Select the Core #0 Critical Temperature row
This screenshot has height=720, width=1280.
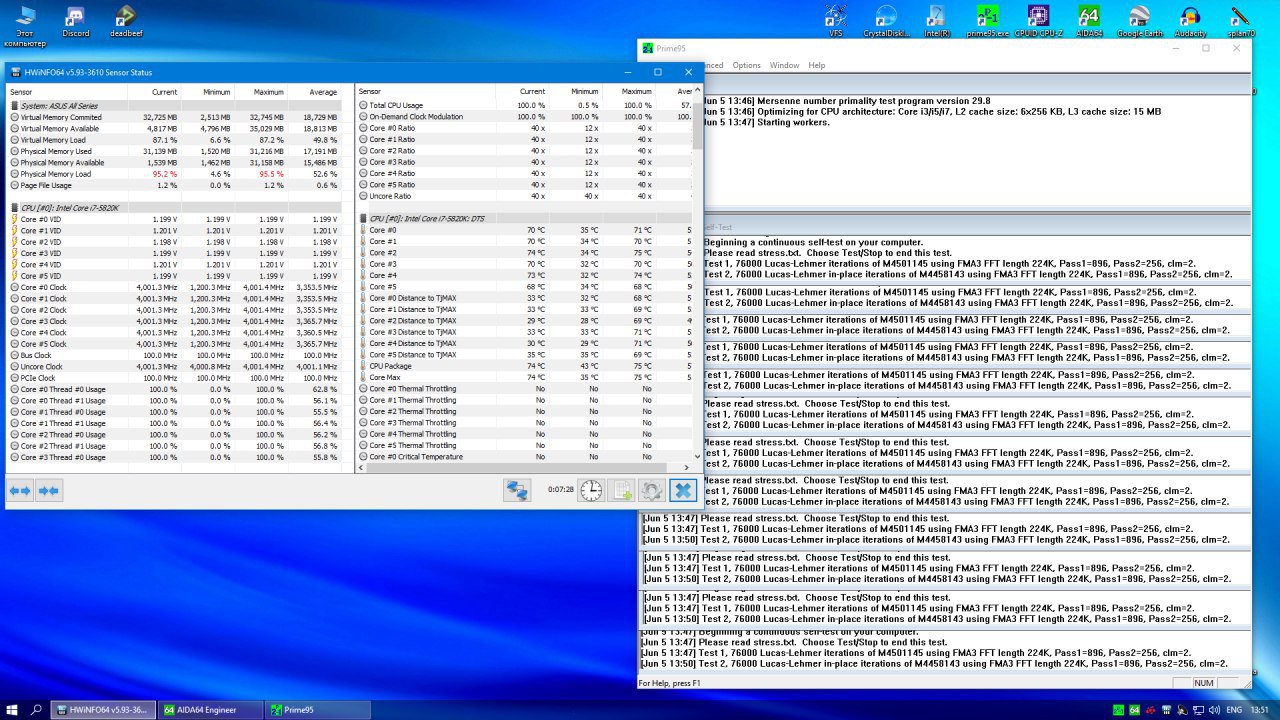[x=524, y=457]
